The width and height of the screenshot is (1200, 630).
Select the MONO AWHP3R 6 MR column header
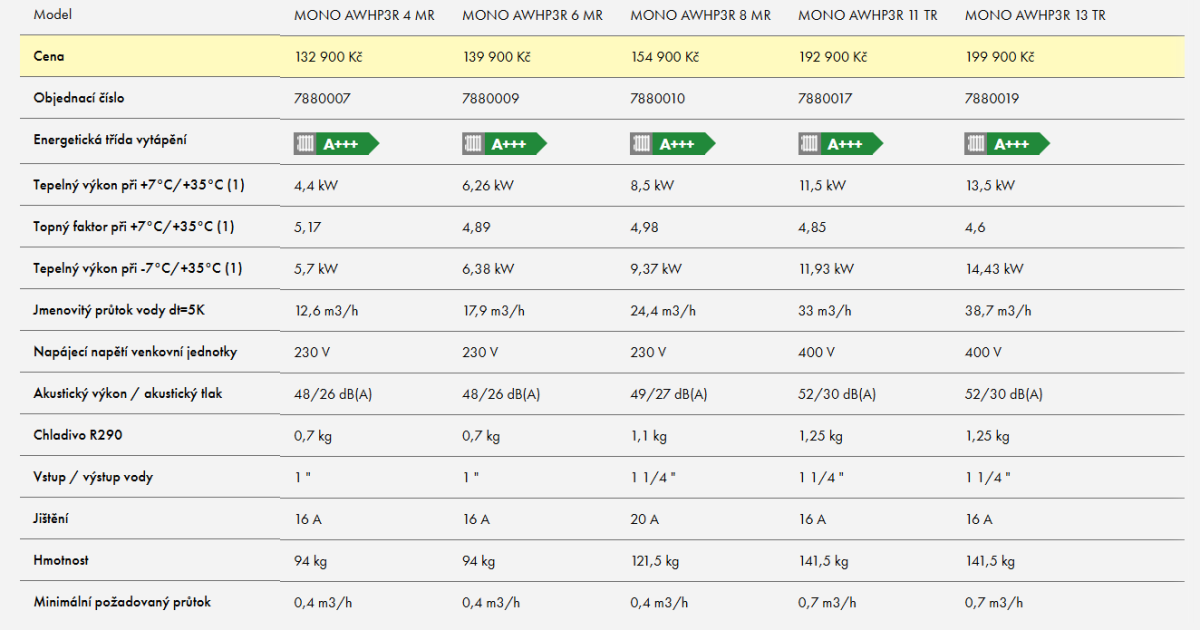click(532, 16)
